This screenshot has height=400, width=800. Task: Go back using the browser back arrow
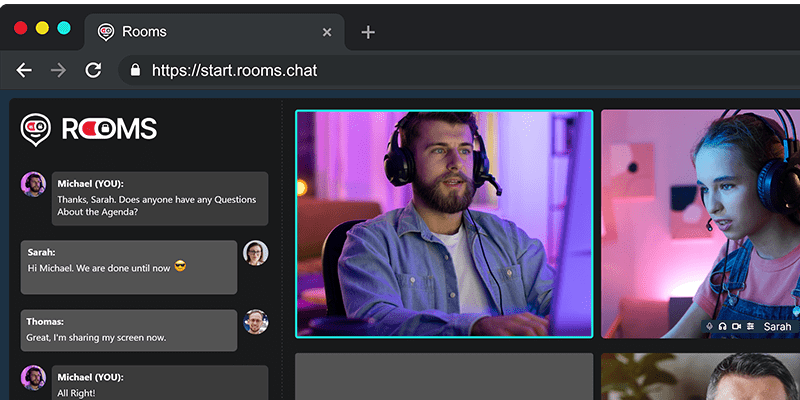point(24,70)
